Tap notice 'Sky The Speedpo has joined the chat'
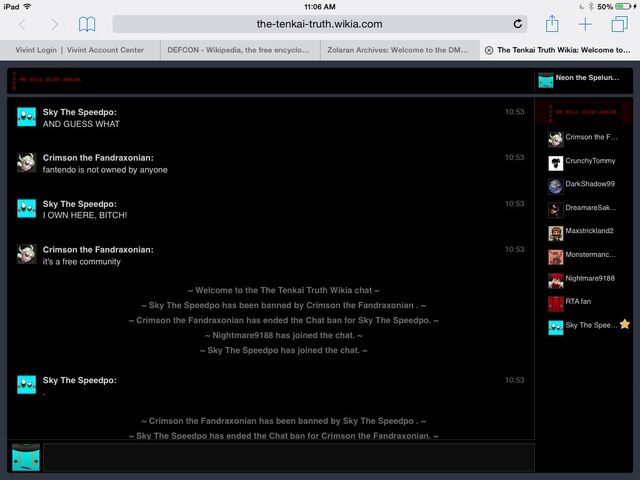 pos(283,351)
